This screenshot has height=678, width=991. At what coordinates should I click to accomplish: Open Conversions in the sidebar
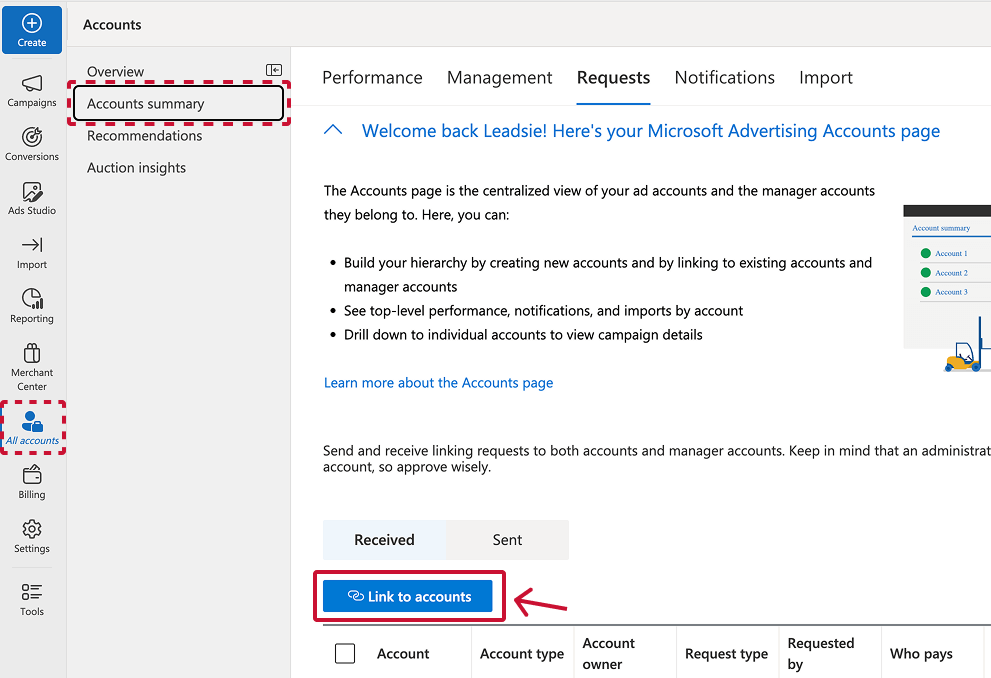pos(32,145)
